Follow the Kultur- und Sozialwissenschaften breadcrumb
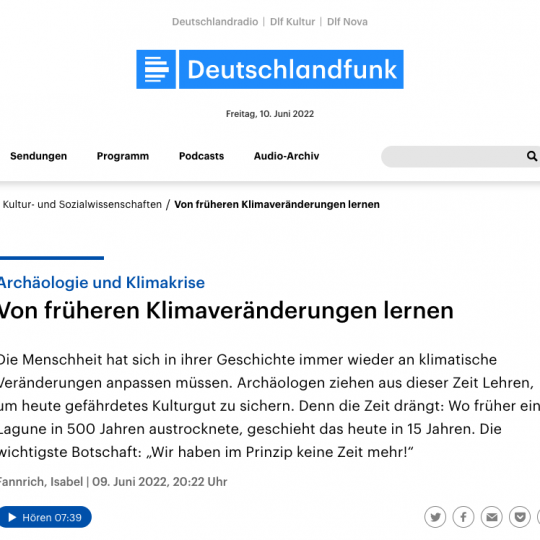Screen dimensions: 540x540 [x=82, y=204]
